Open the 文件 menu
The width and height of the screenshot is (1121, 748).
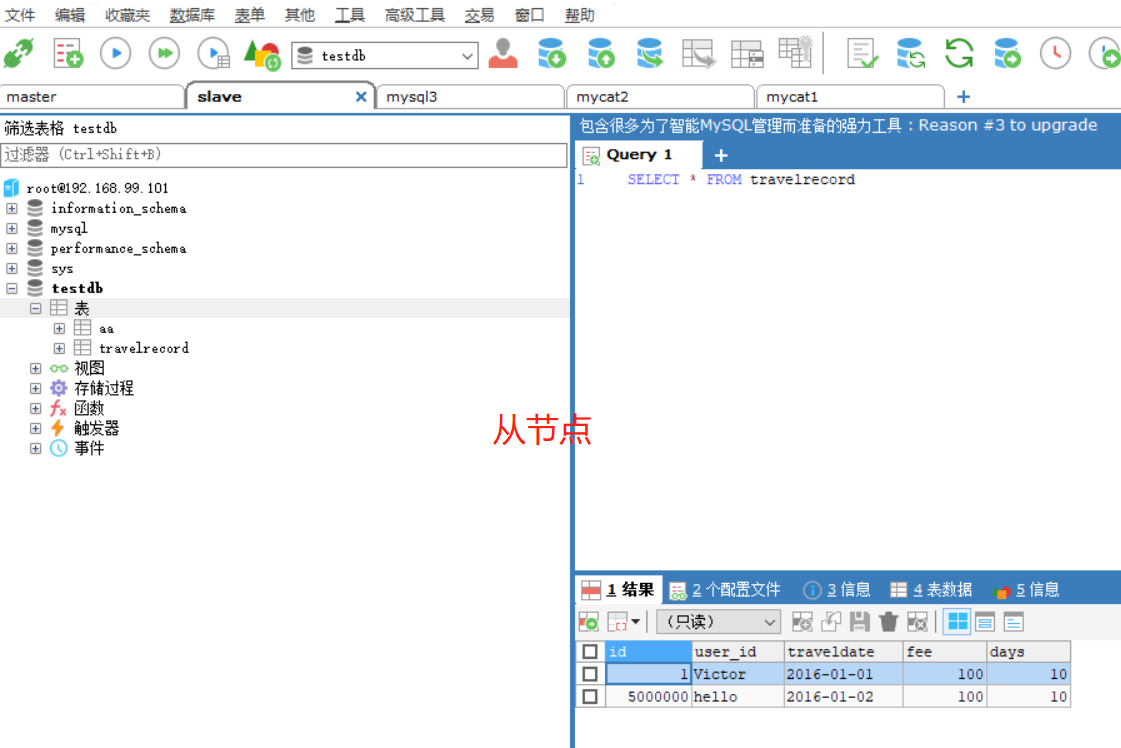19,15
